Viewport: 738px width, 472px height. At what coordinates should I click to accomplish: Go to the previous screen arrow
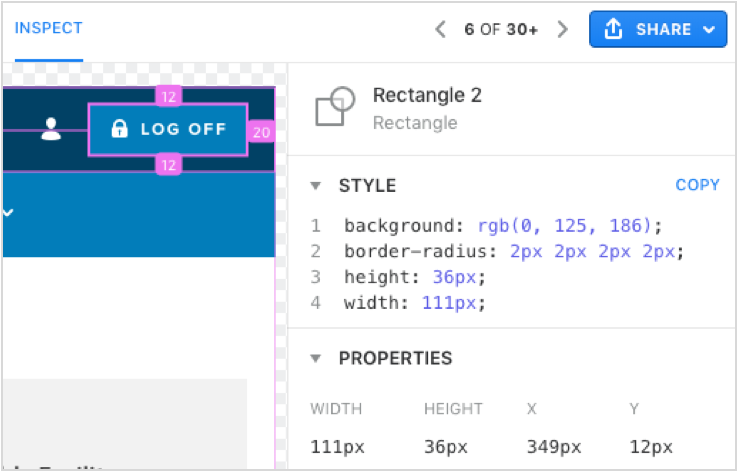point(441,30)
